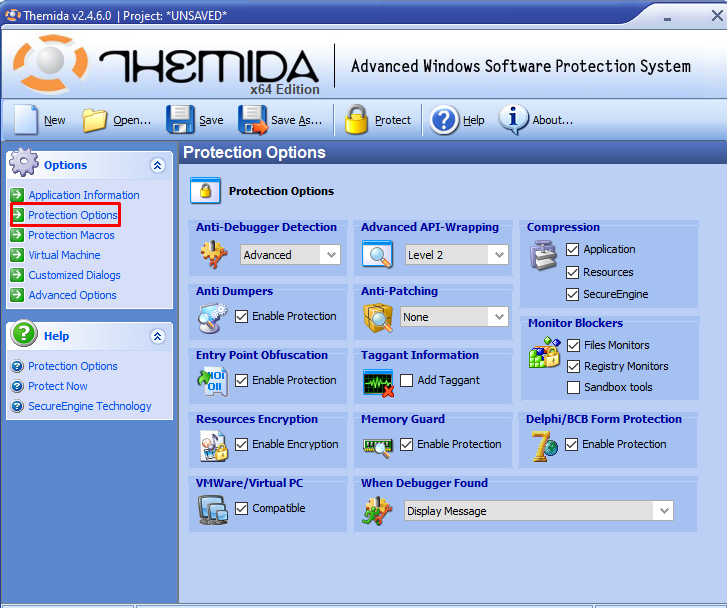Toggle Anti Dumpers Enable Protection checkbox
The width and height of the screenshot is (727, 608).
[241, 316]
